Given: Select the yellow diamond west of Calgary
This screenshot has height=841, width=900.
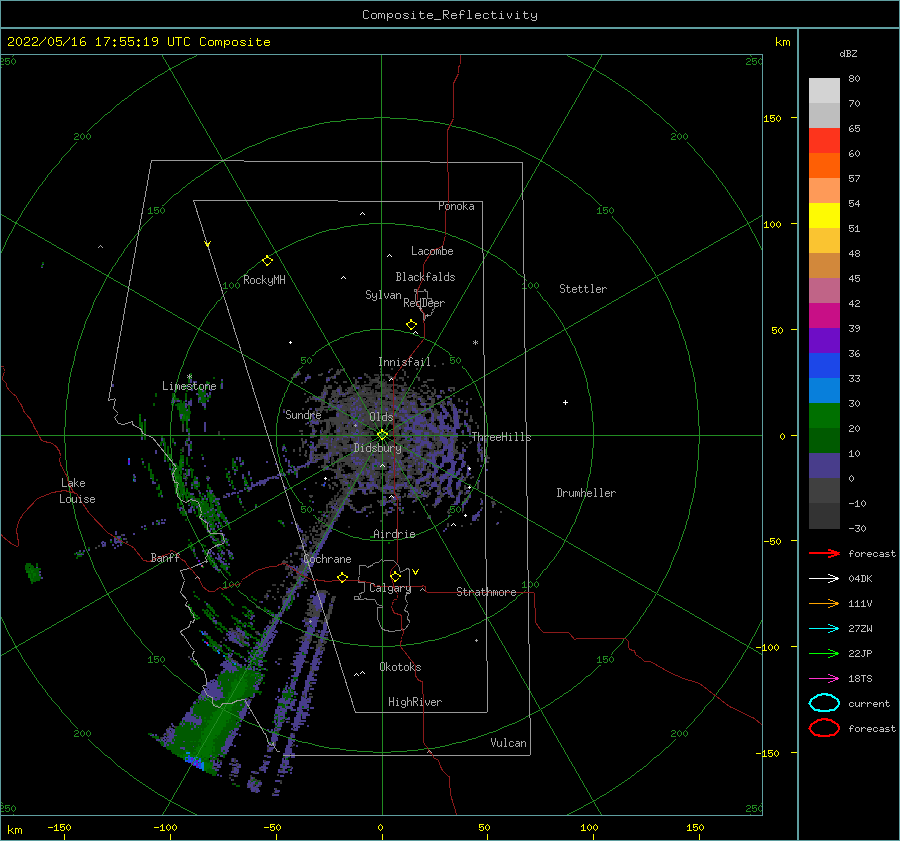Looking at the screenshot, I should tap(343, 577).
